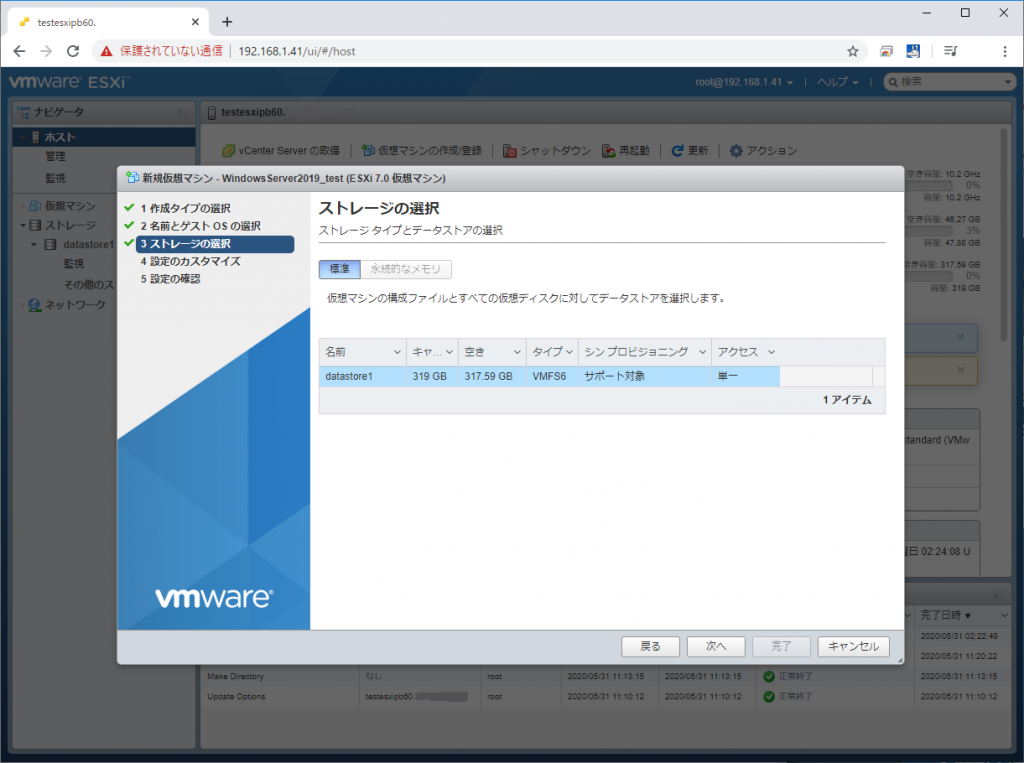Click the vCenter Server の取得 icon
Image resolution: width=1024 pixels, height=763 pixels.
coord(229,151)
